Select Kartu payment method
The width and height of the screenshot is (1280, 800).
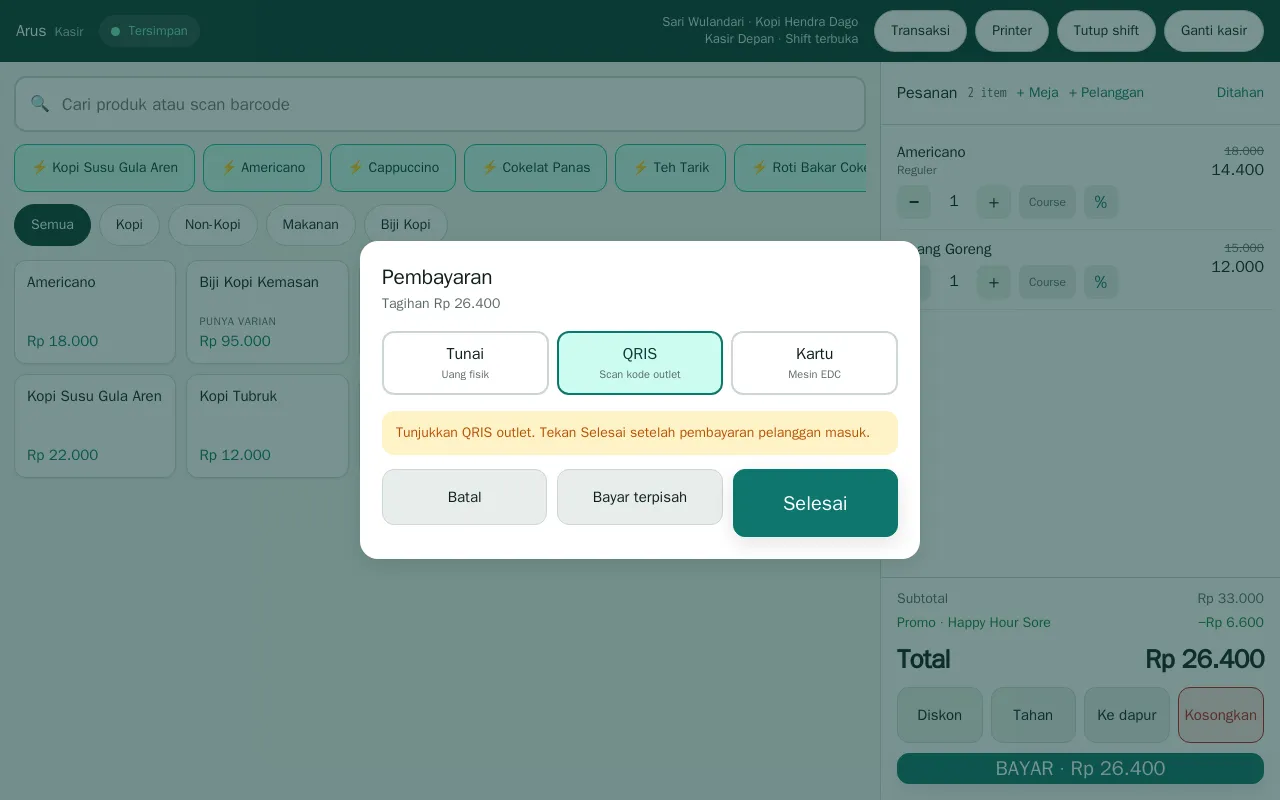point(814,363)
